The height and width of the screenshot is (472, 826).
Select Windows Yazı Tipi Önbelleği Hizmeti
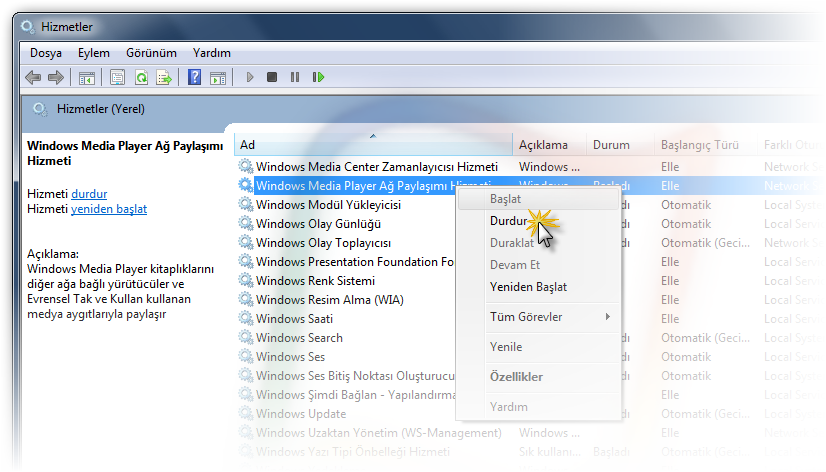point(353,451)
